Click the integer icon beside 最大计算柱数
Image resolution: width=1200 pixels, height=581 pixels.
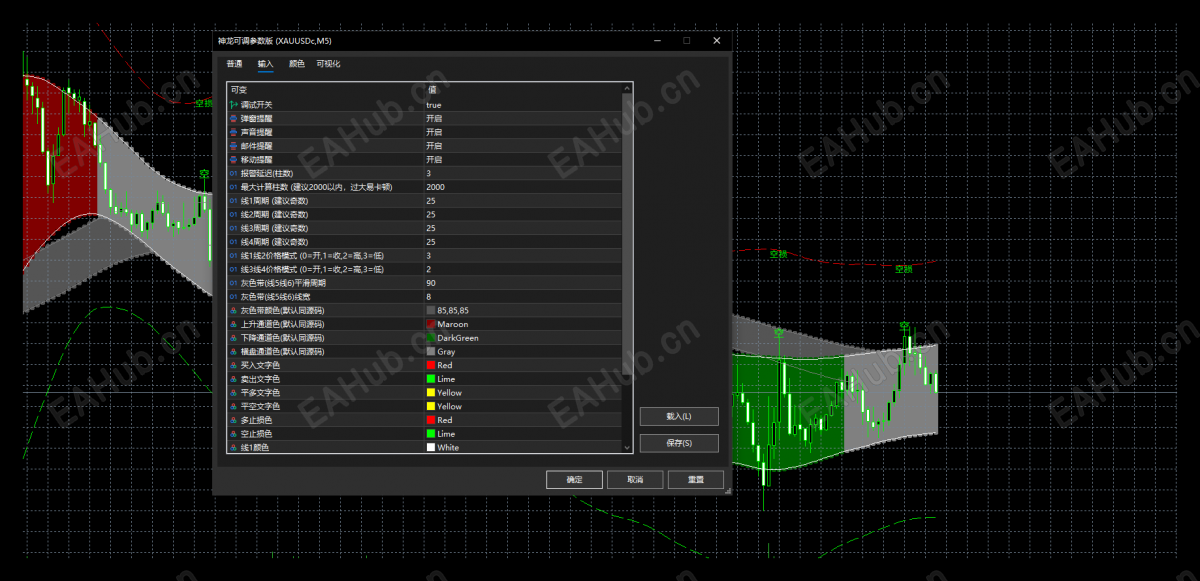[234, 187]
